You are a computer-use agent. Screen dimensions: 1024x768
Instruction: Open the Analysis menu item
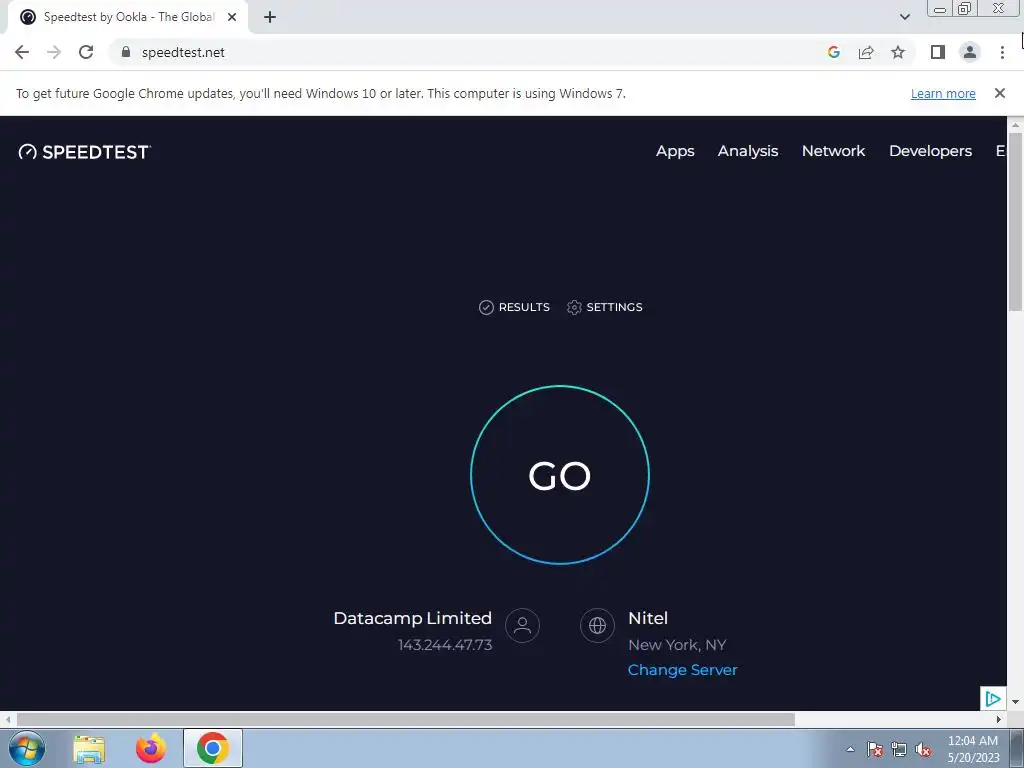[x=748, y=151]
